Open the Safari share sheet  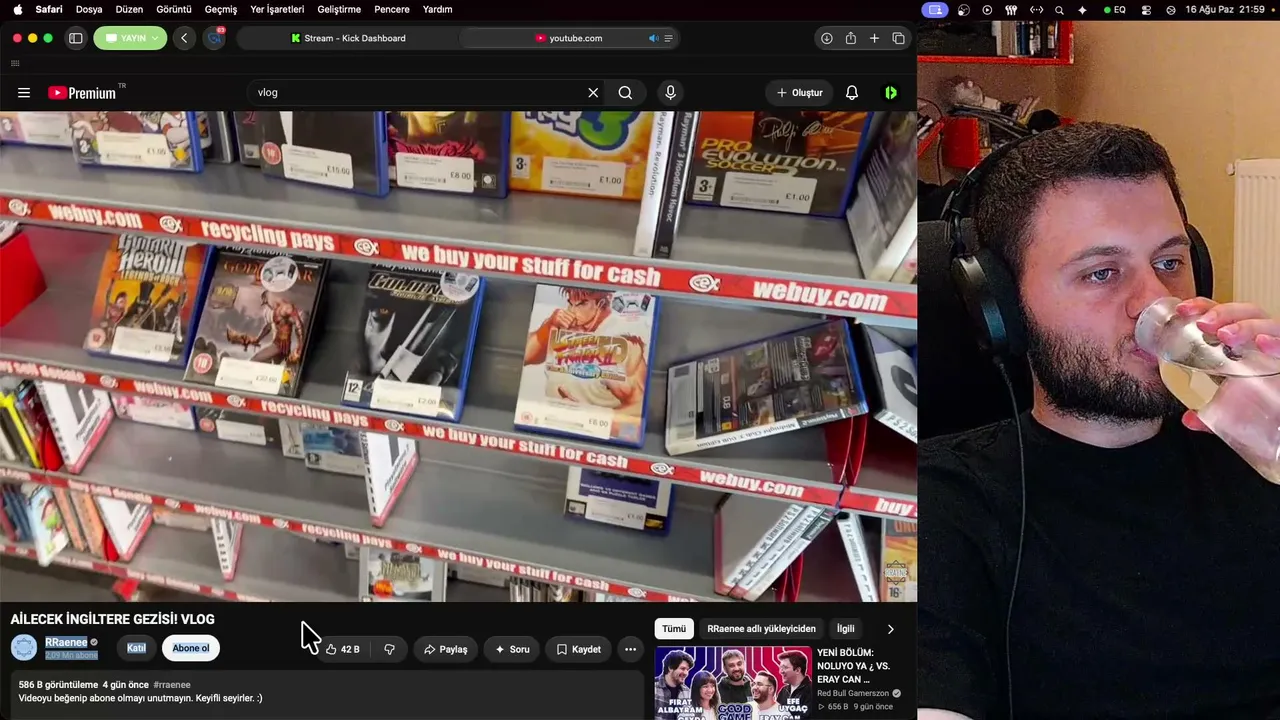(x=851, y=38)
